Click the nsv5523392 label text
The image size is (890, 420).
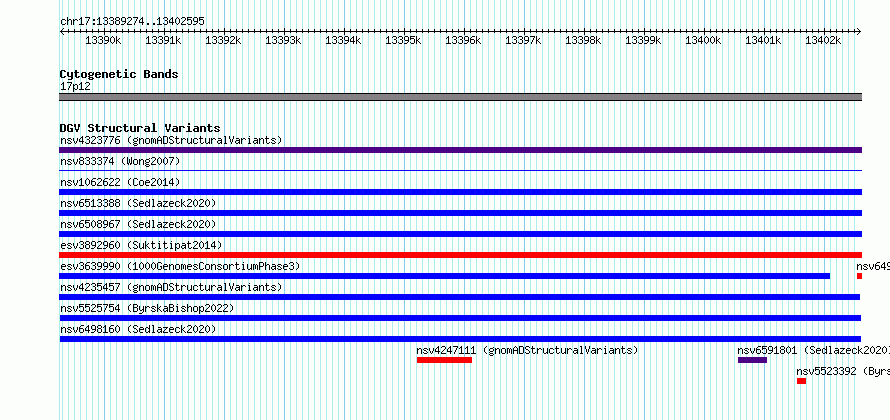coord(843,371)
